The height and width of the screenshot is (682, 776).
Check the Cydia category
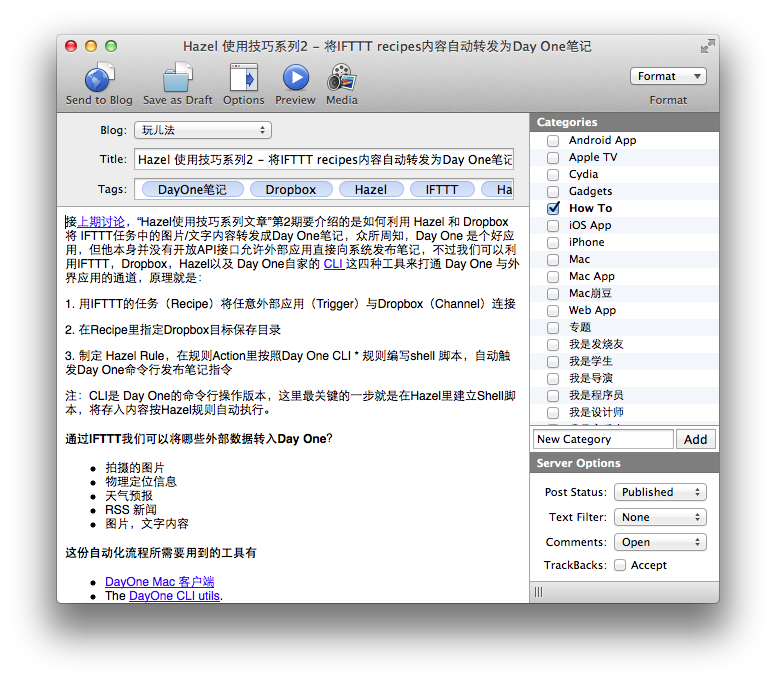point(553,175)
